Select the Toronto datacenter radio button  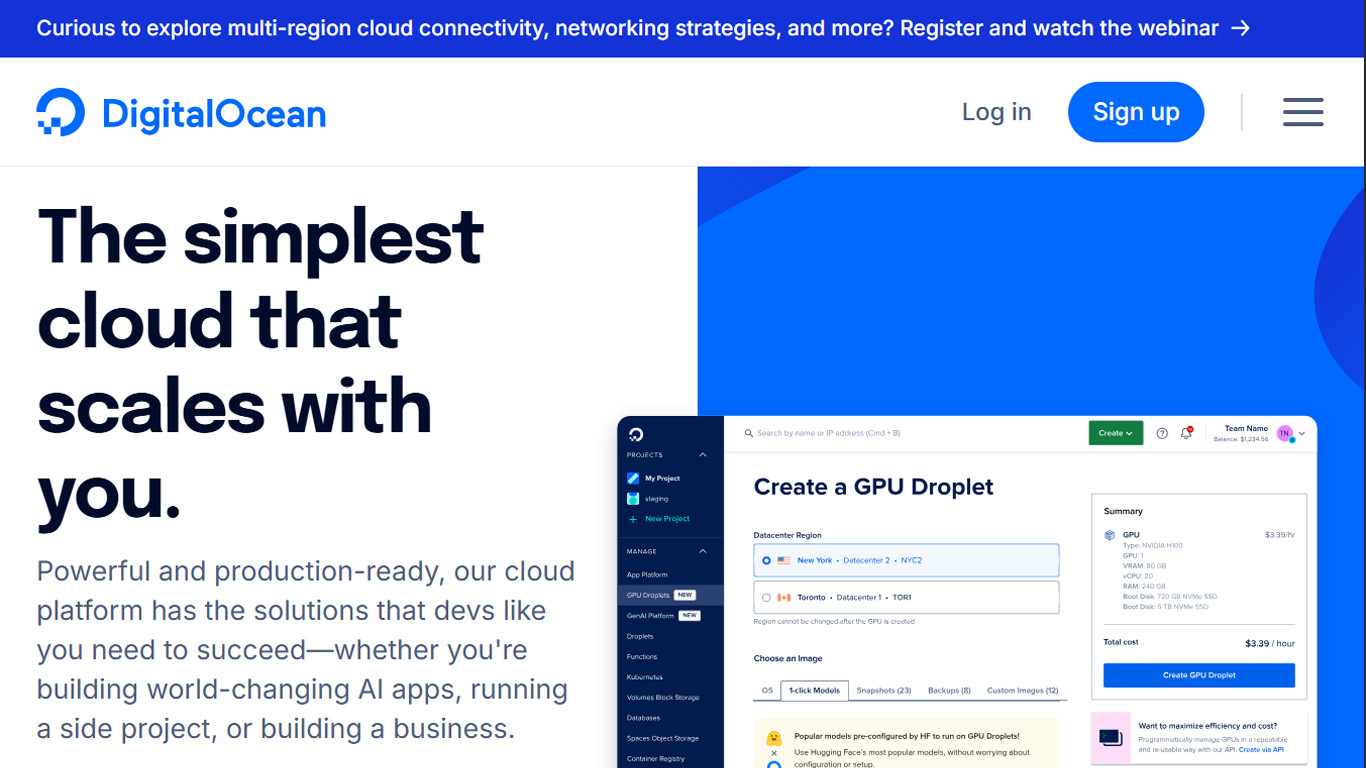[x=766, y=598]
